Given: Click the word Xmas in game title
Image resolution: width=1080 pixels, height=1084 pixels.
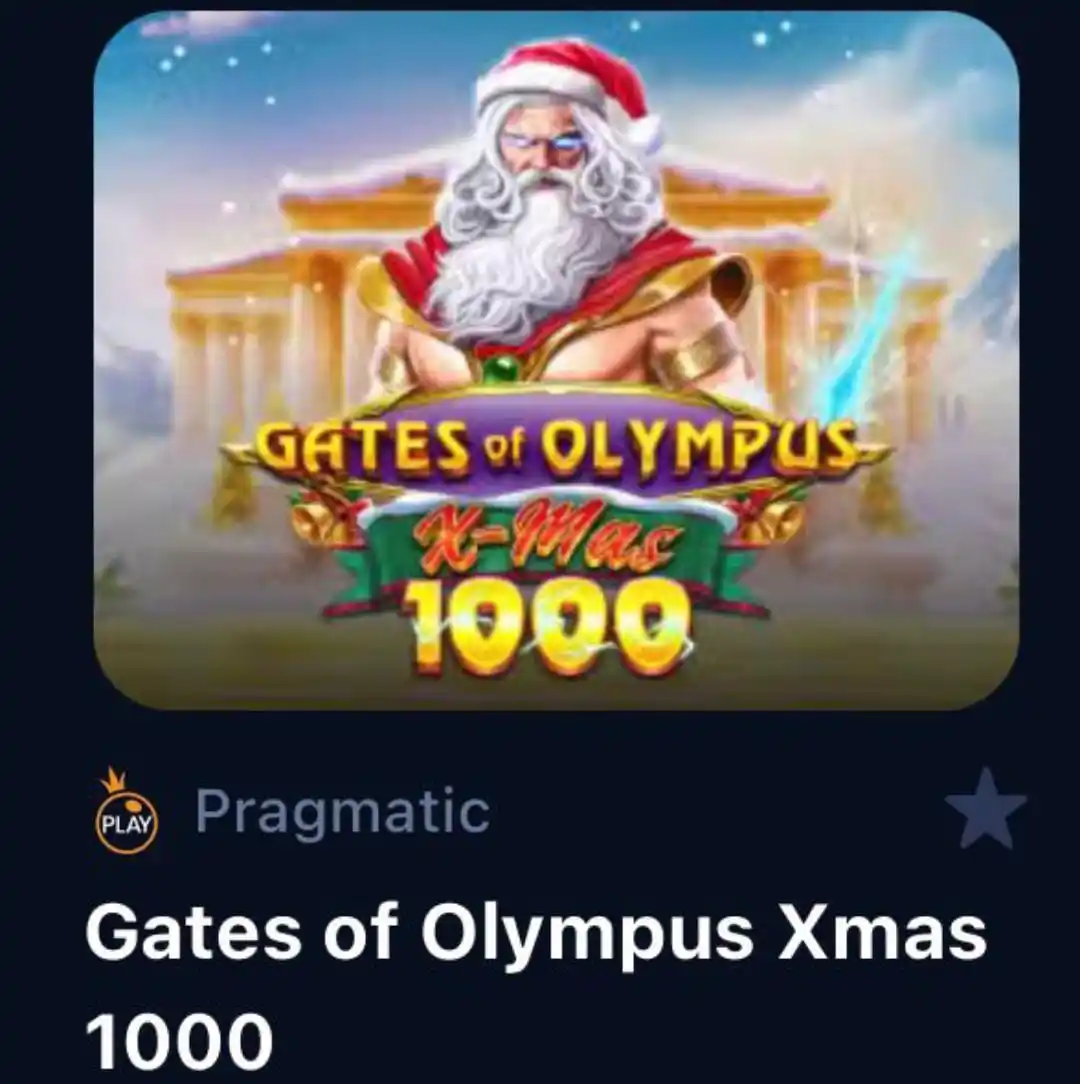Looking at the screenshot, I should [x=884, y=933].
